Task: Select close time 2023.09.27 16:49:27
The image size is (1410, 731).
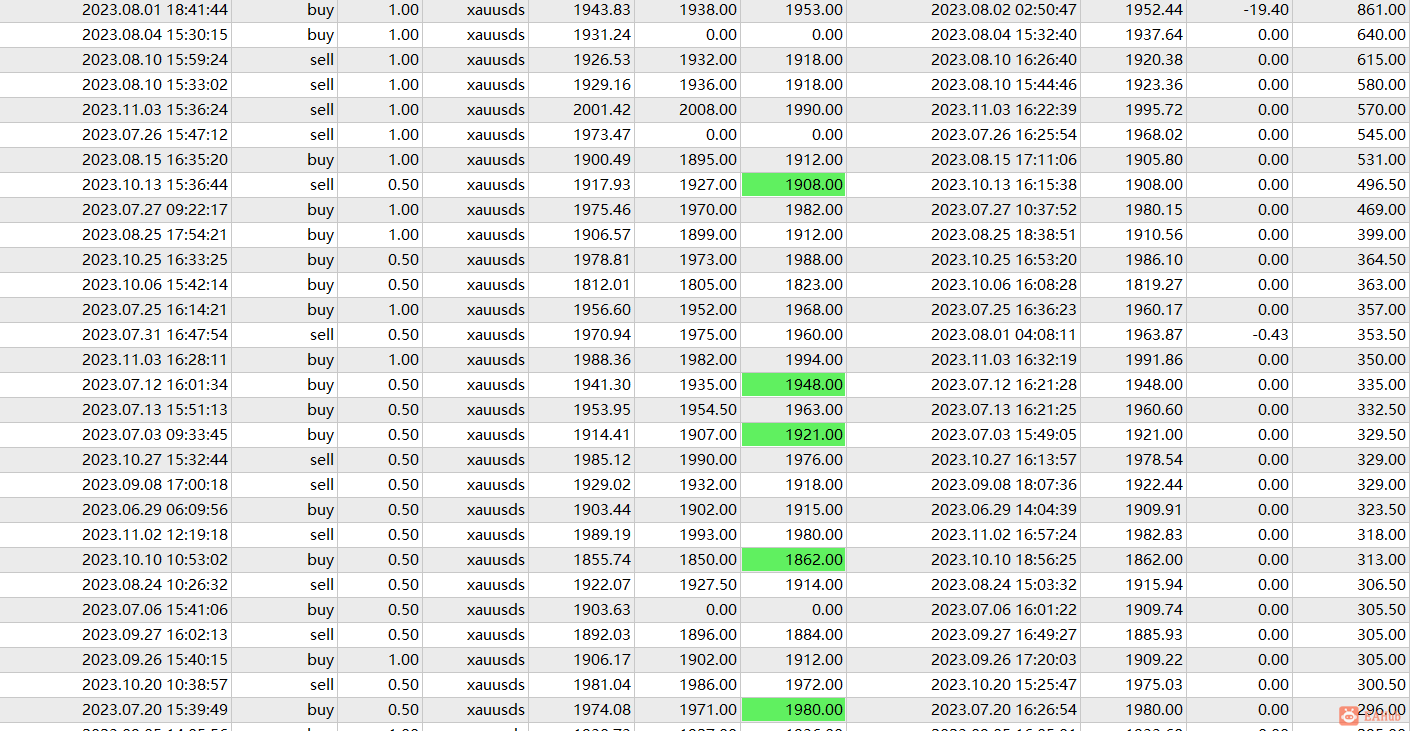Action: click(x=1004, y=635)
